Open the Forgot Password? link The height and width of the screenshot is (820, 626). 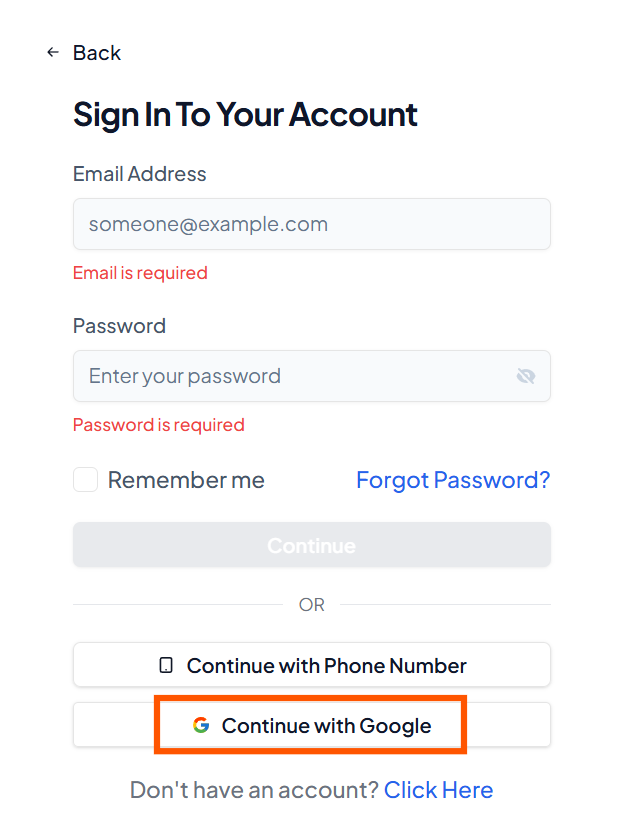pos(453,480)
